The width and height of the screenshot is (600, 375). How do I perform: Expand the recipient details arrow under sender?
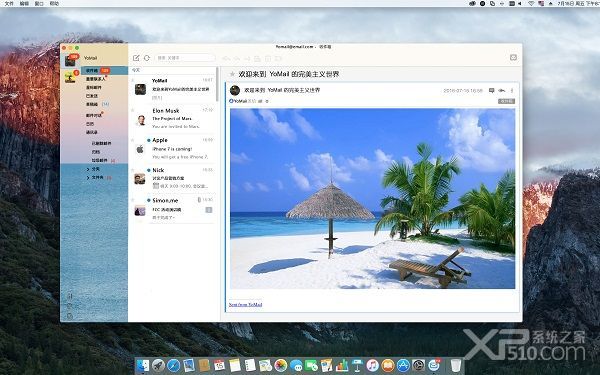point(267,101)
